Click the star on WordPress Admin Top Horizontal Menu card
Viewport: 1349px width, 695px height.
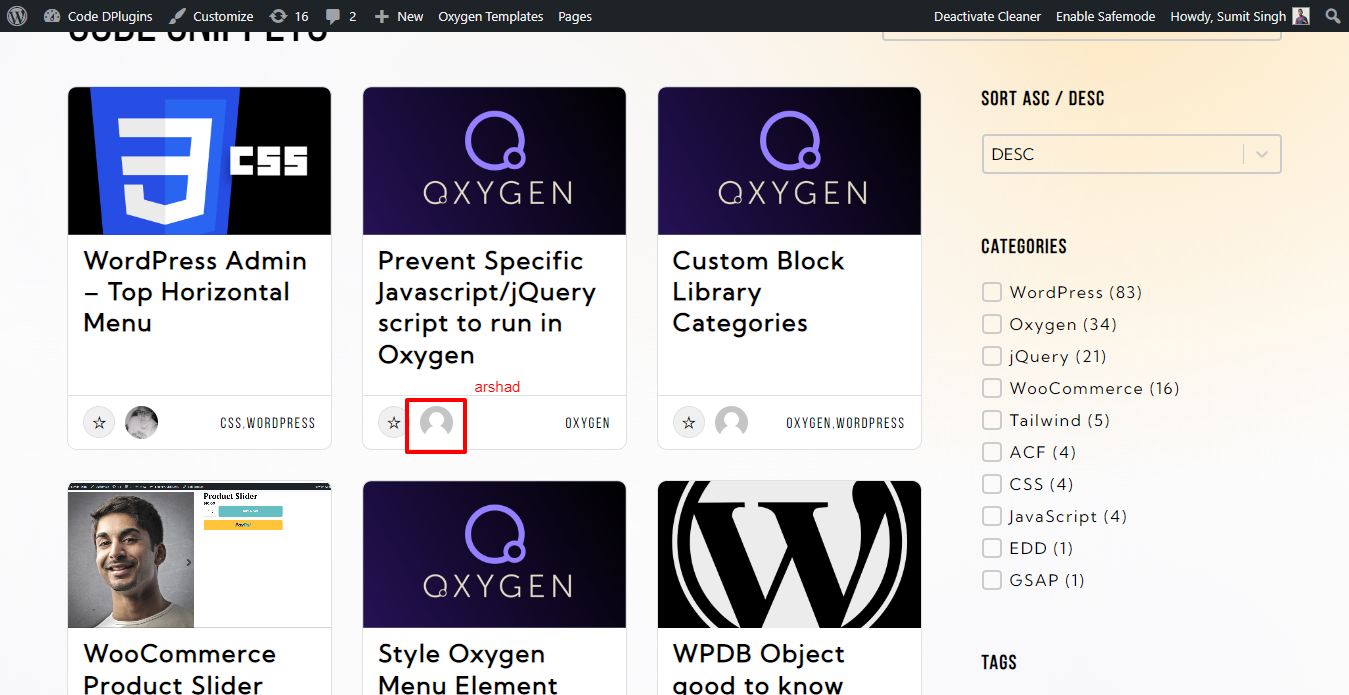[x=99, y=422]
